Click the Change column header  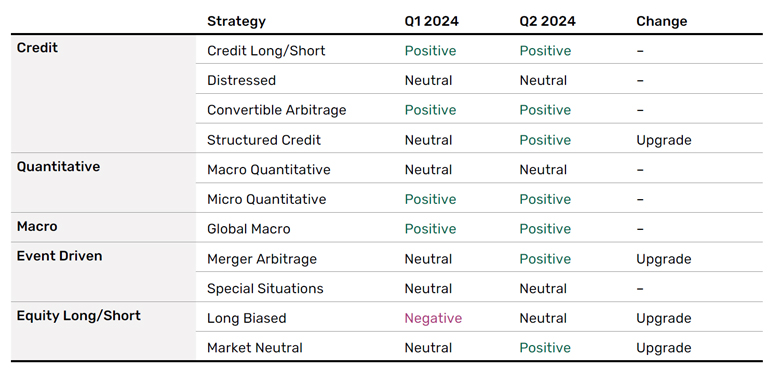click(661, 22)
